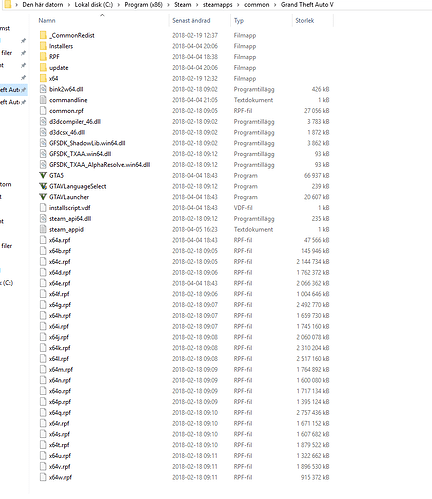This screenshot has height=499, width=432.
Task: Sort files by Namn column header
Action: click(47, 21)
